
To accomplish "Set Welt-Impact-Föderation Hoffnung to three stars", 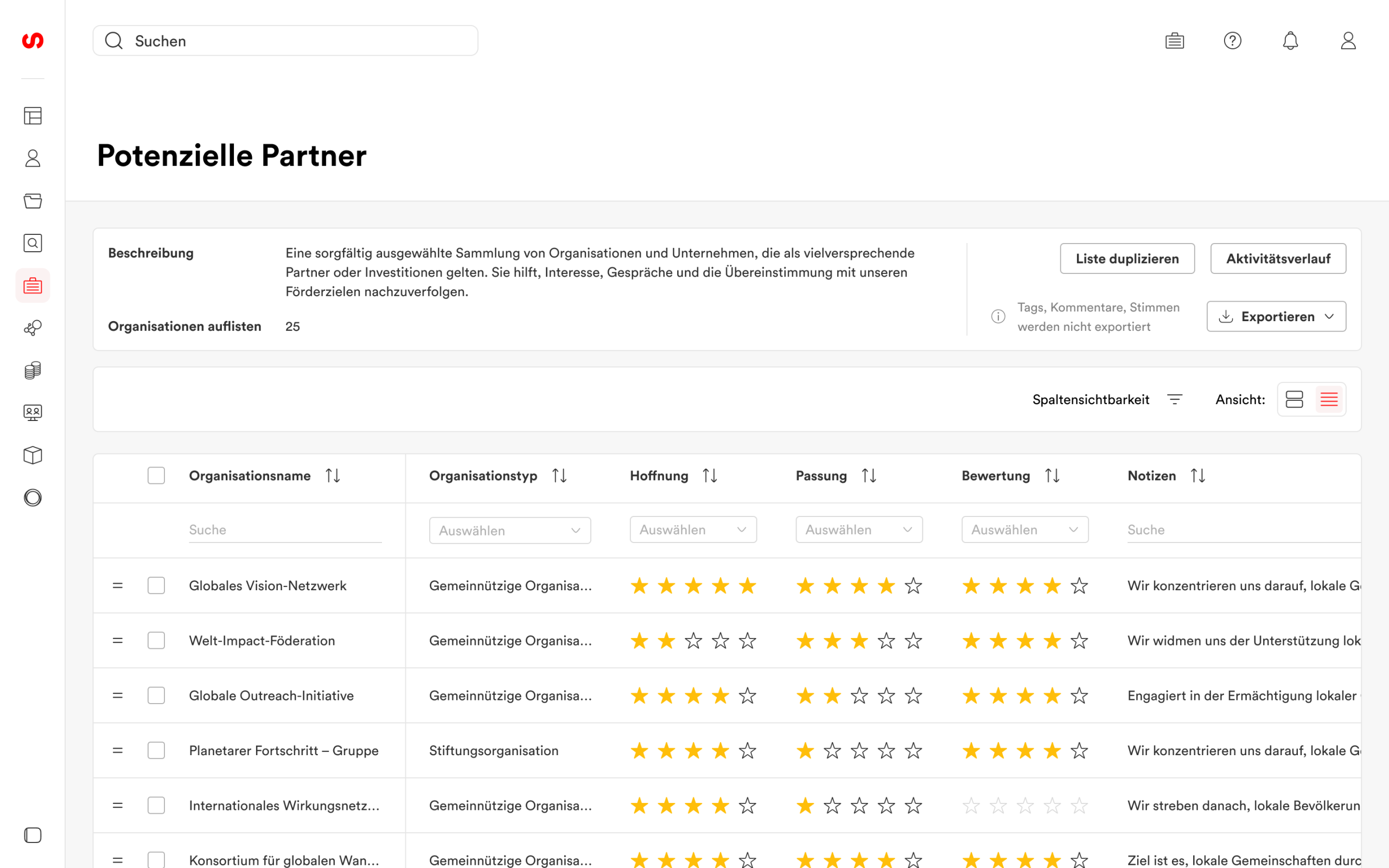I will click(x=693, y=641).
